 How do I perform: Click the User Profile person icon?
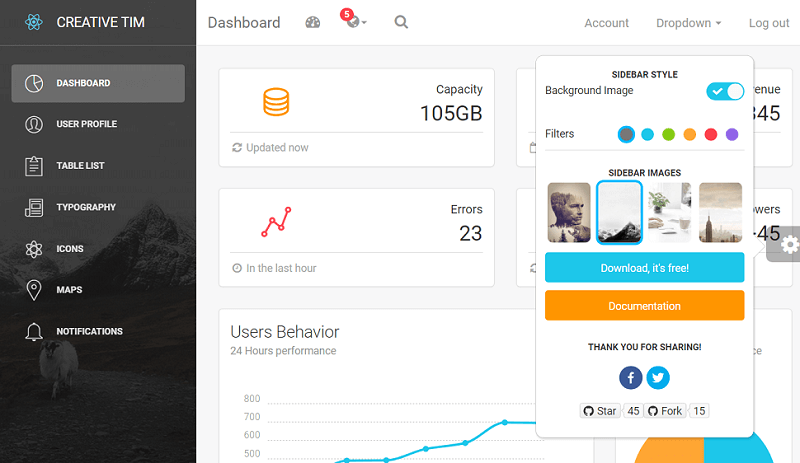coord(34,124)
